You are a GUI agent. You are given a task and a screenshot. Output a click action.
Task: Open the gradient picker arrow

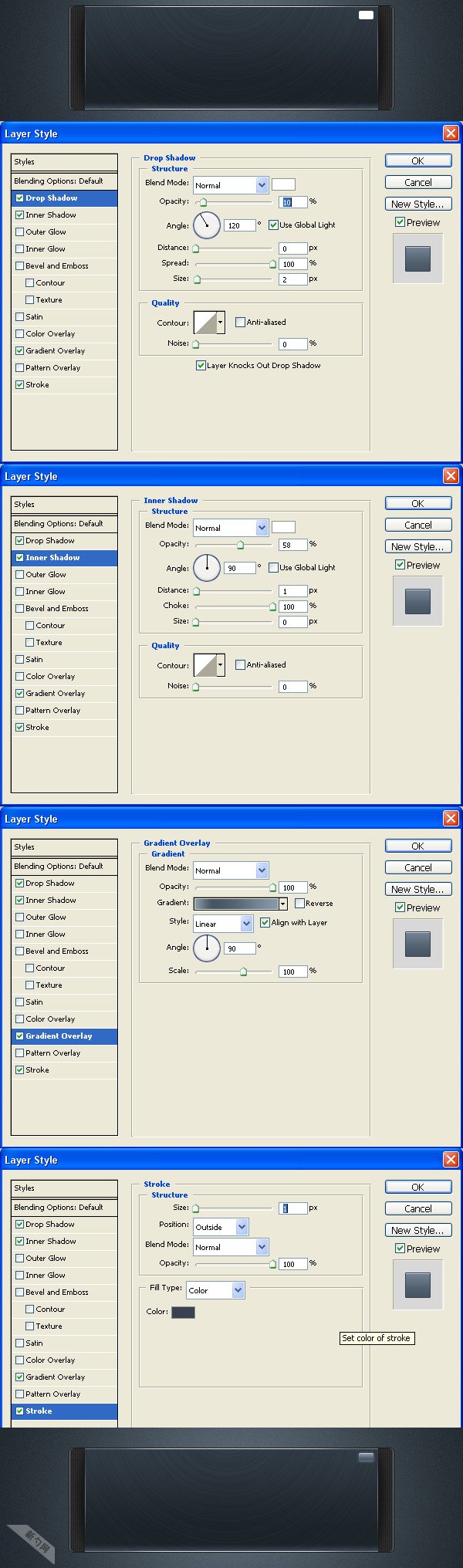283,904
